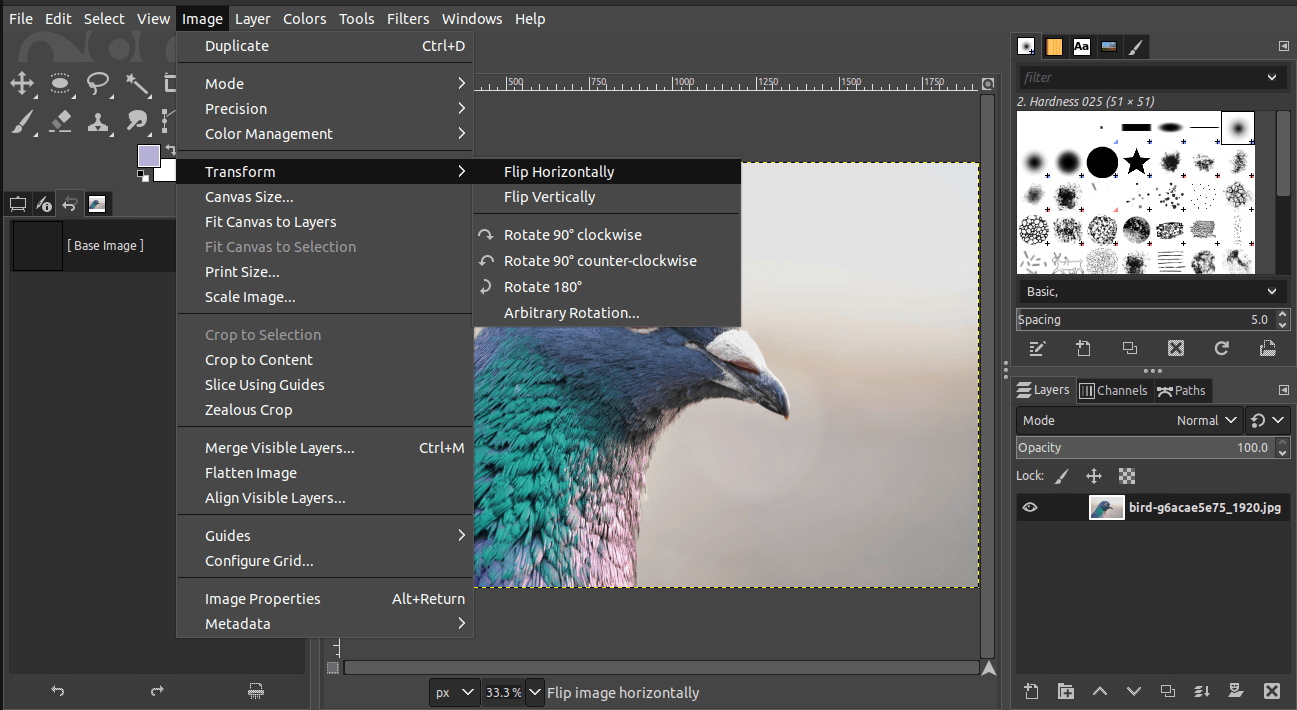Screen dimensions: 1297x710
Task: Toggle the alpha channel lock
Action: coord(1126,475)
